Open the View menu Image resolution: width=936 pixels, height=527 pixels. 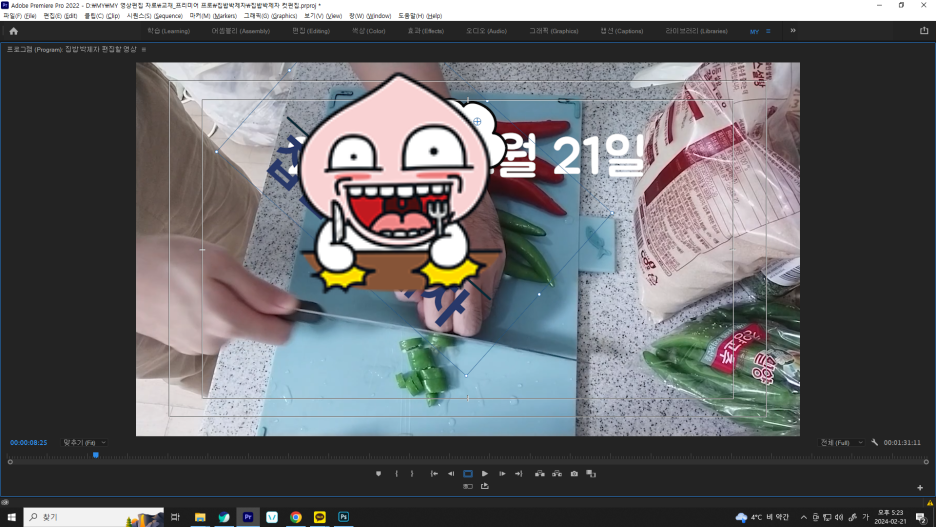pyautogui.click(x=323, y=16)
